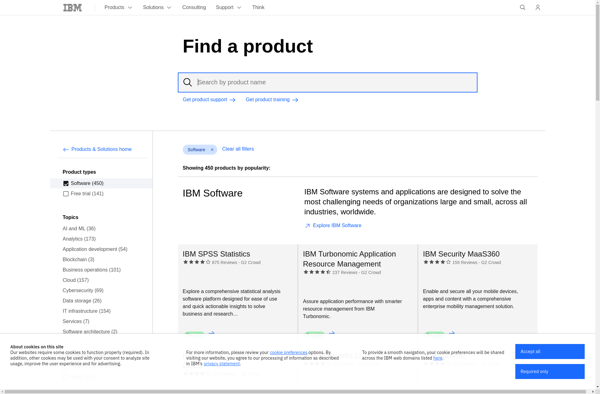Screen dimensions: 600x394
Task: Click the arrow on IBM Turbonomic card
Action: click(332, 333)
